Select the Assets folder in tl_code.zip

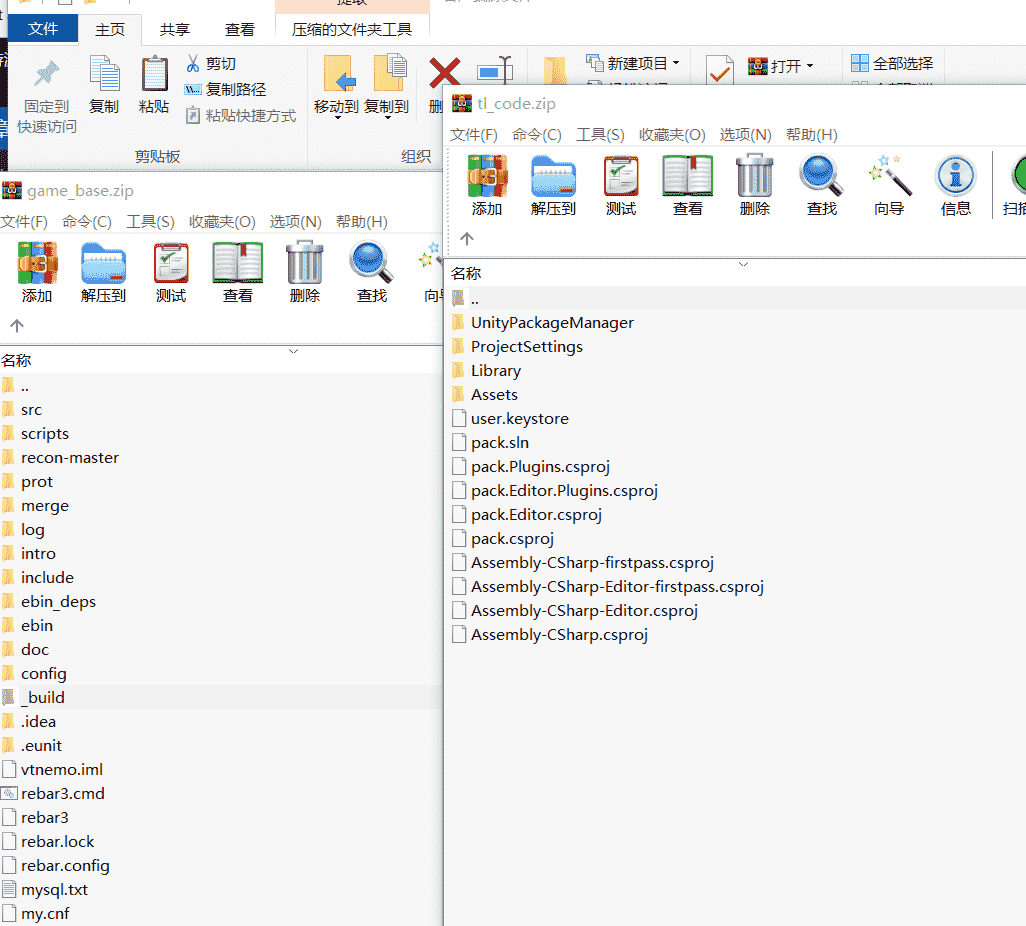(494, 394)
